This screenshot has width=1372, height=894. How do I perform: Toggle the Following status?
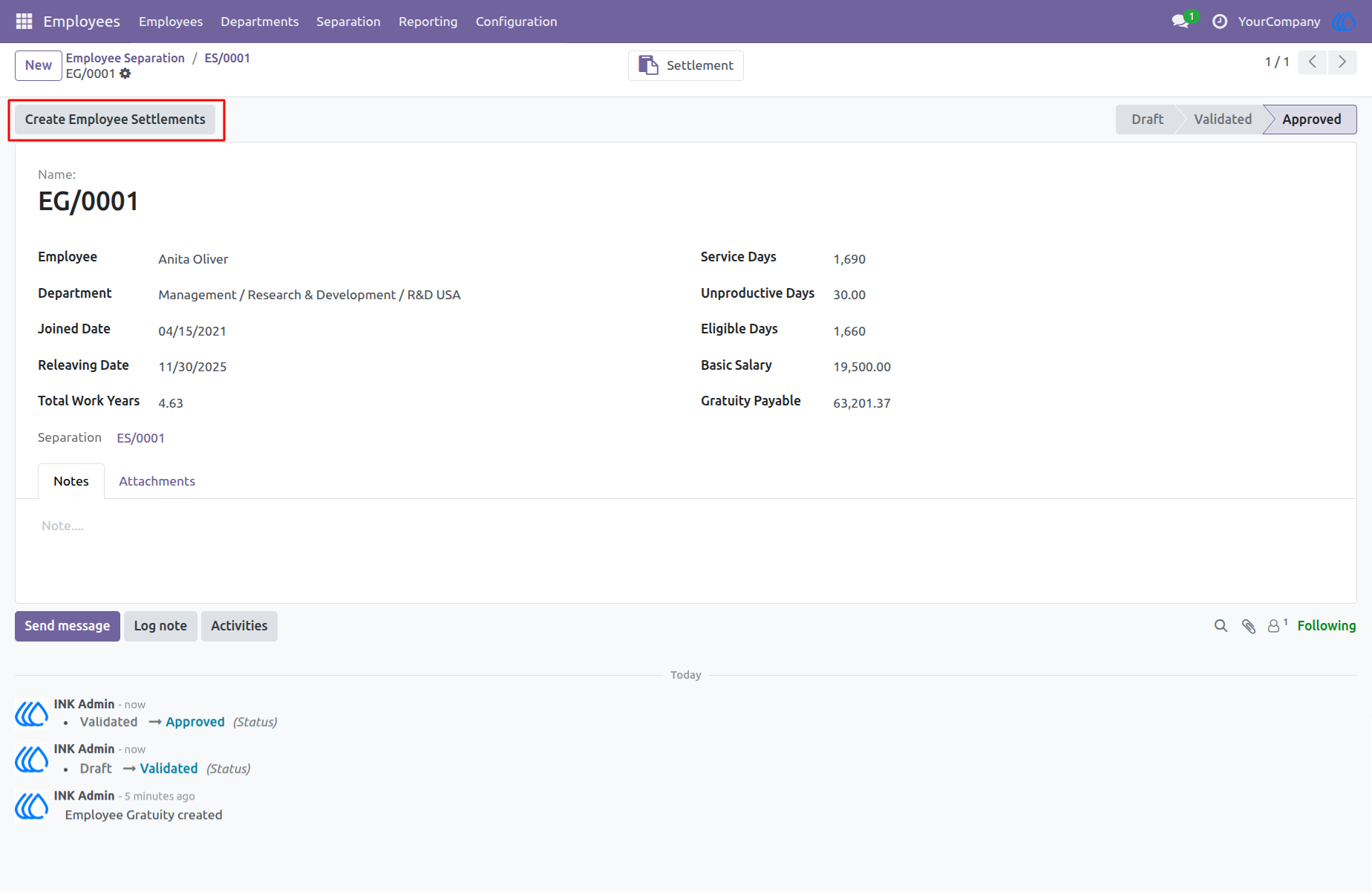point(1327,626)
